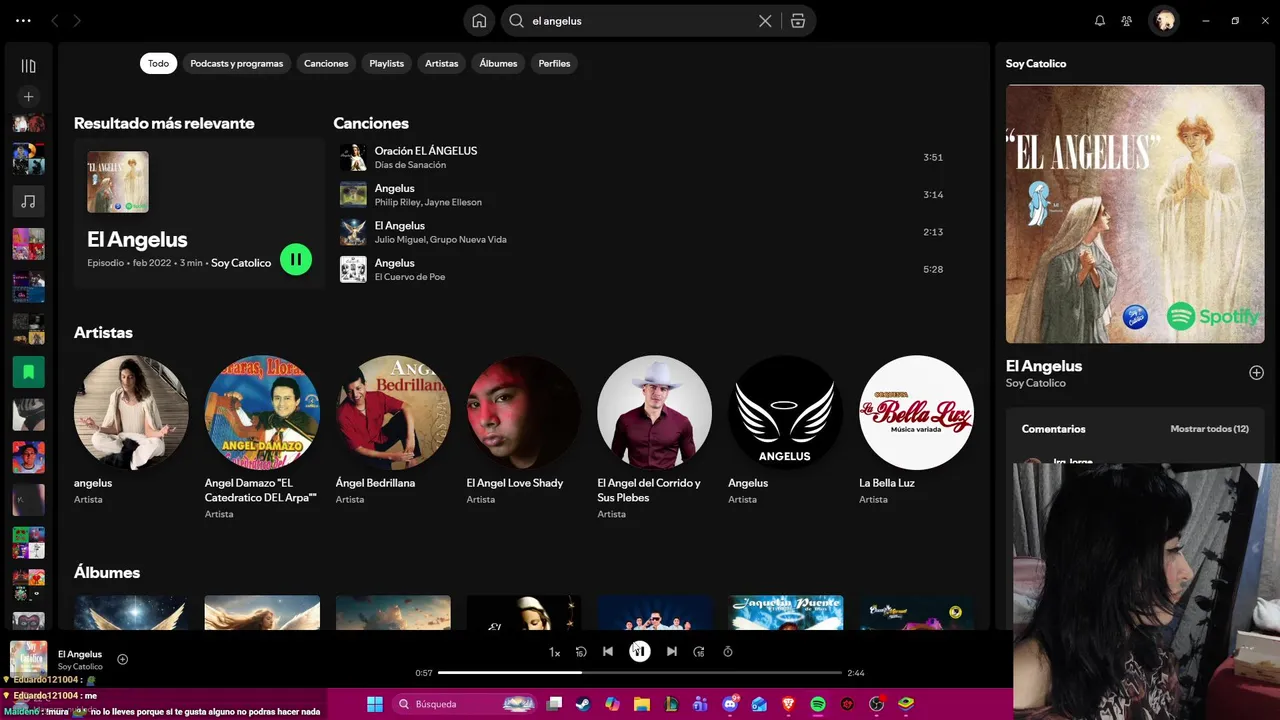Image resolution: width=1280 pixels, height=720 pixels.
Task: Open artist El Angel Love Shady
Action: click(x=524, y=413)
